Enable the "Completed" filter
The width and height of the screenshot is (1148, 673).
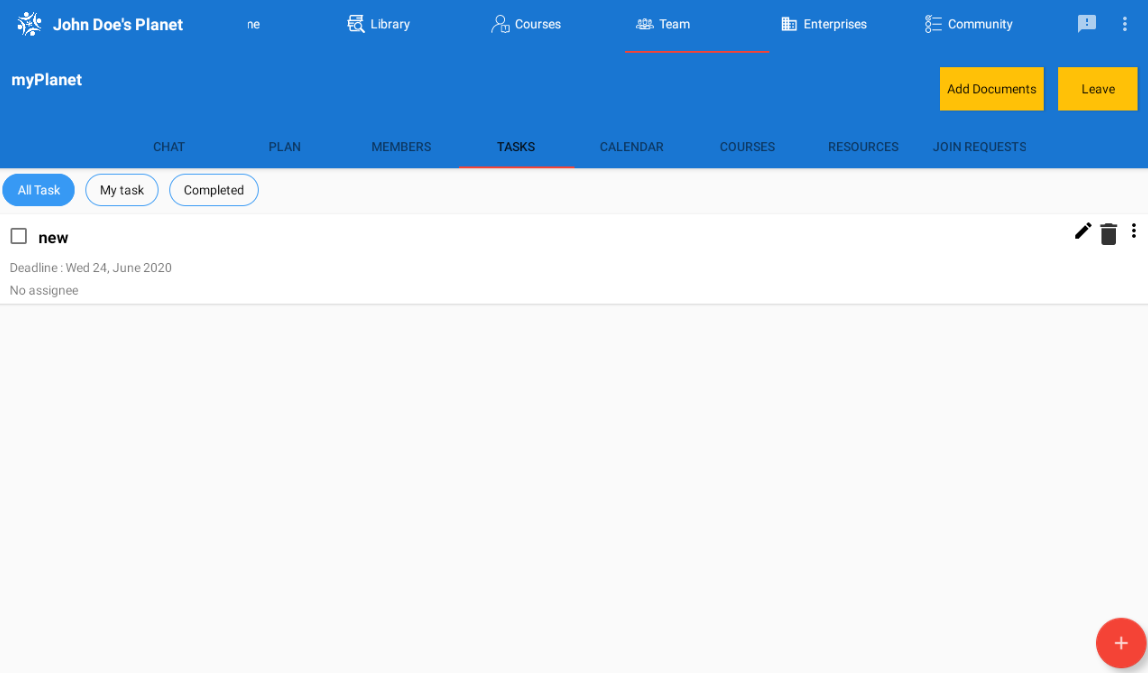pos(213,189)
